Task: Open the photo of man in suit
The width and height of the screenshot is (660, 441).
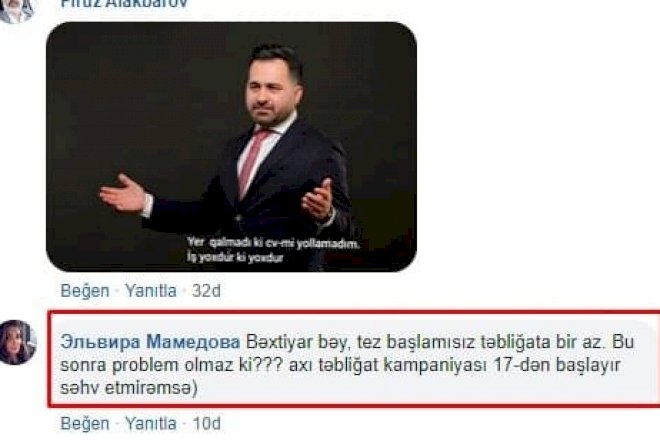Action: [x=231, y=147]
